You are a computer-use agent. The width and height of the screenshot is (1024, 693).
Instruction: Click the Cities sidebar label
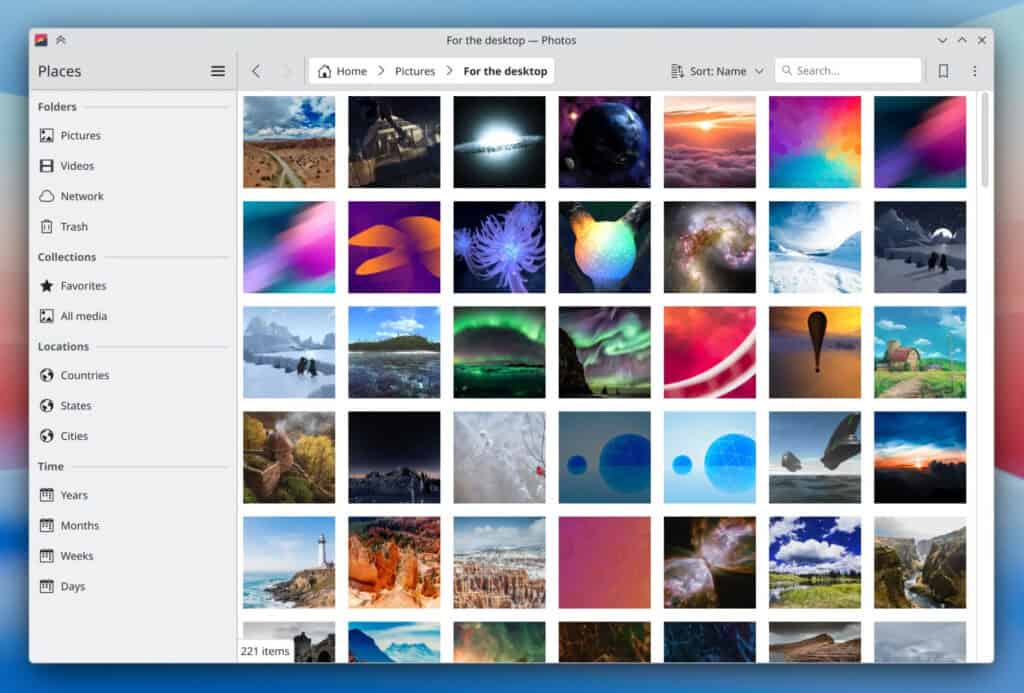coord(74,436)
